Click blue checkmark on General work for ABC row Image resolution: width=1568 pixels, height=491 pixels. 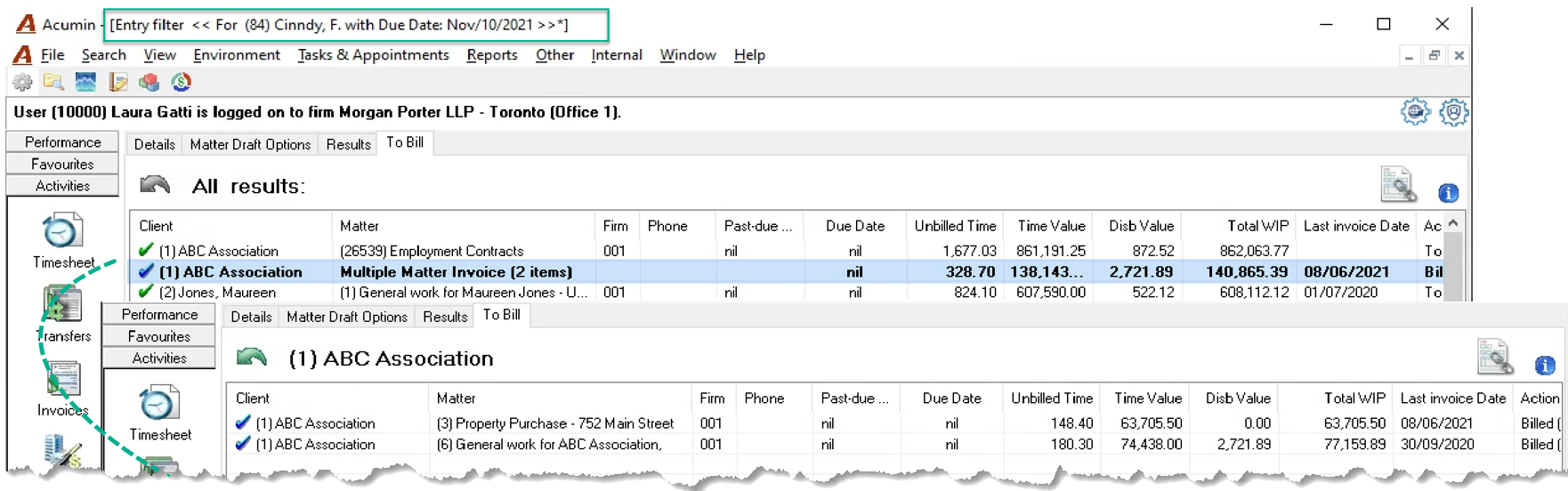243,444
